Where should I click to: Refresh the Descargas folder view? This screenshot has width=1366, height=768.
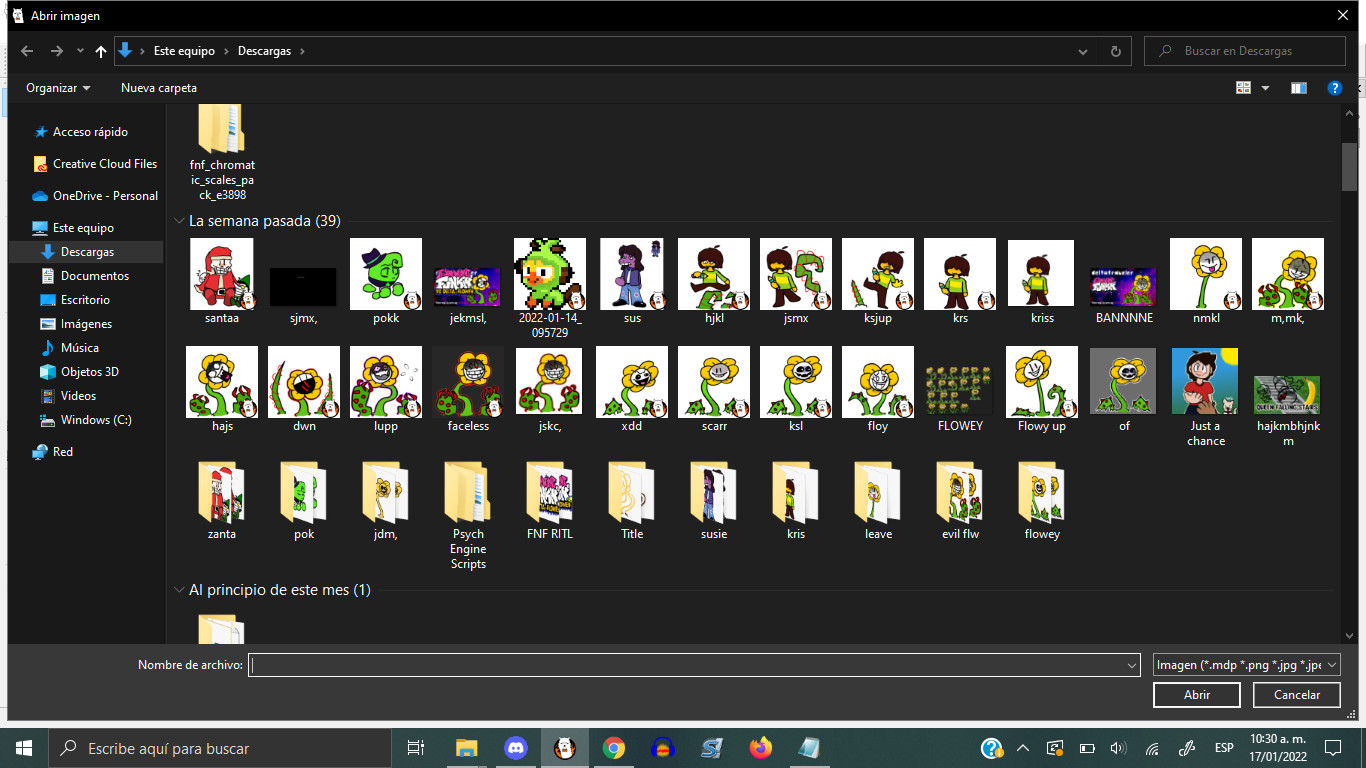(1116, 51)
